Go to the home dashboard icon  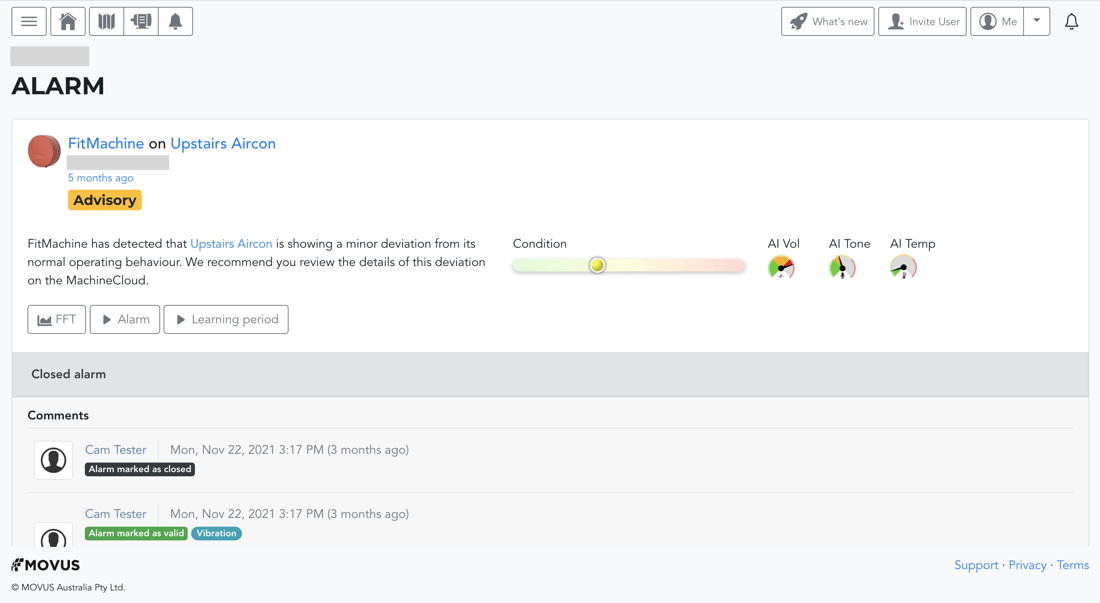point(68,21)
